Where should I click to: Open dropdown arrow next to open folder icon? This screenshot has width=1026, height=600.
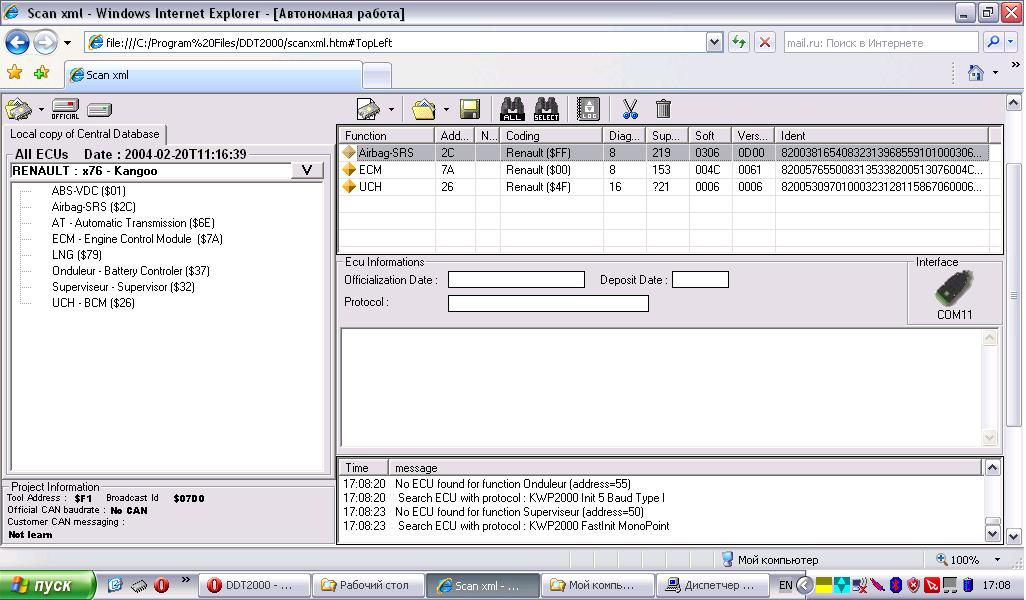click(446, 109)
